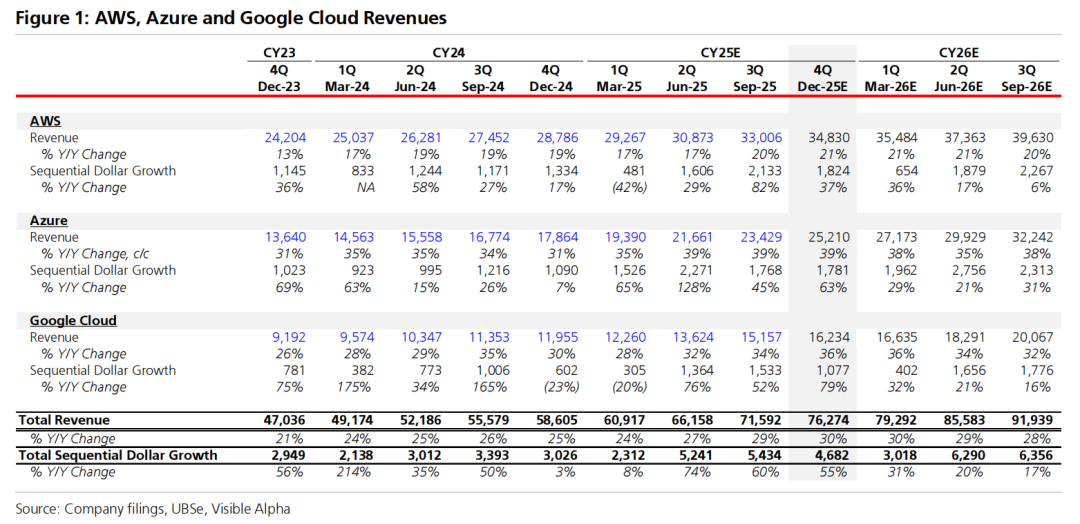Select the Mar-25 column header

[x=618, y=87]
